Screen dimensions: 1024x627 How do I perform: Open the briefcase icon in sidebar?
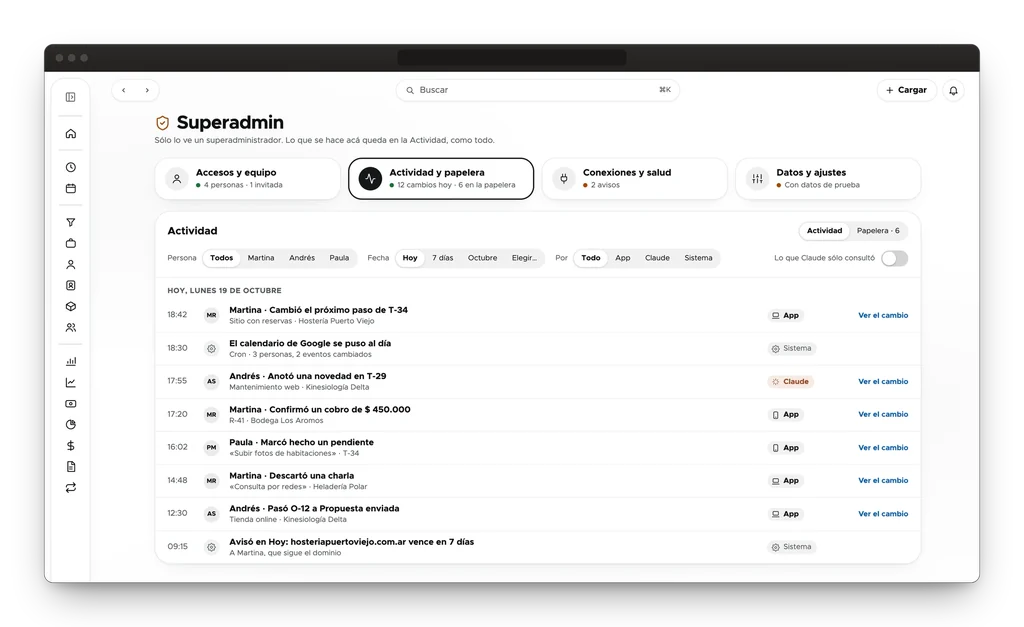click(71, 244)
